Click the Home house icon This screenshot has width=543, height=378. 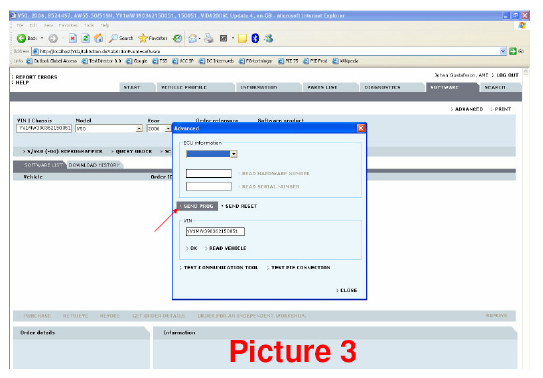pos(99,38)
